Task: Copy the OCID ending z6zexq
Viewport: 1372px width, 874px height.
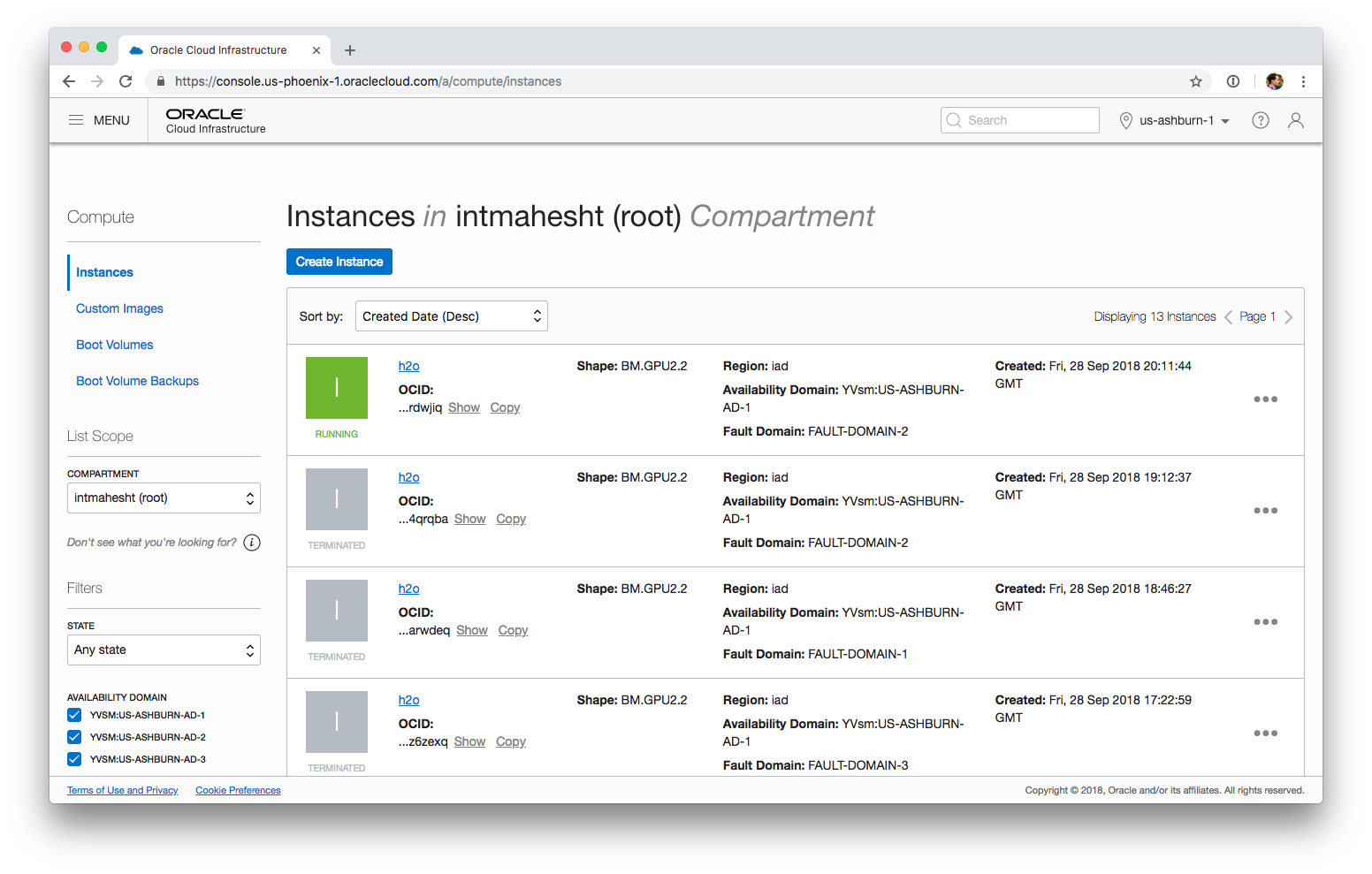Action: (511, 741)
